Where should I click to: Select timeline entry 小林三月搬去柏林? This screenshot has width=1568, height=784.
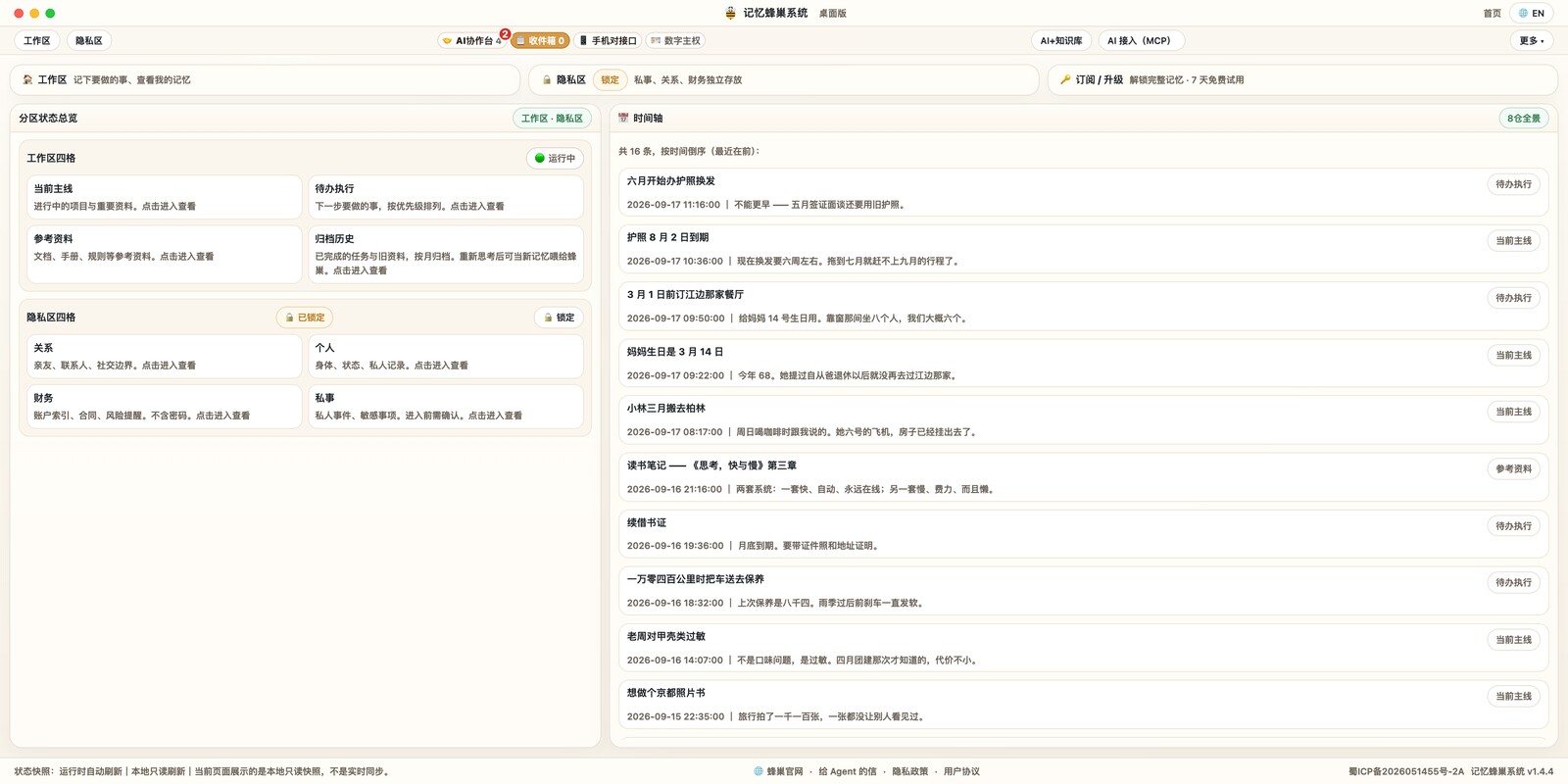1084,420
